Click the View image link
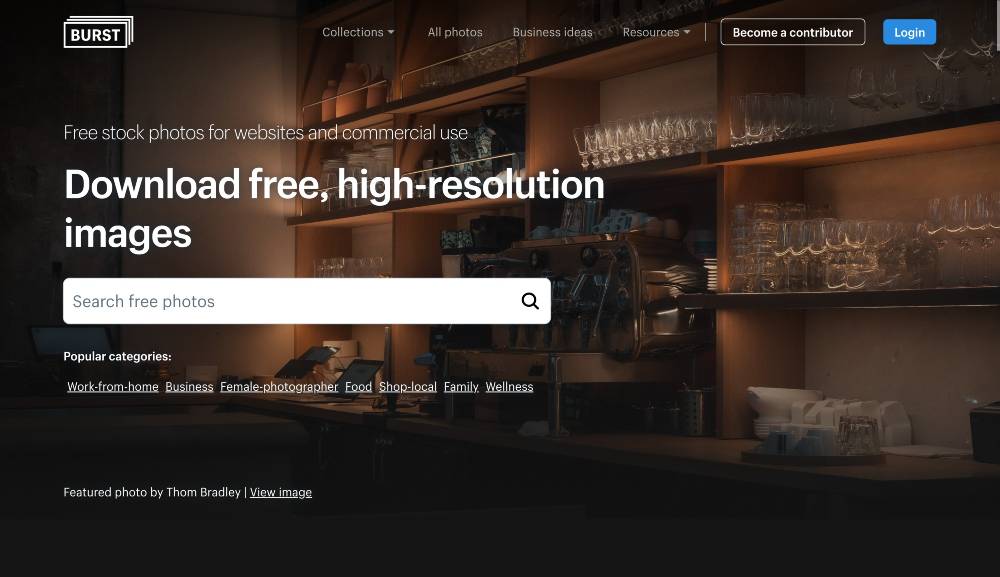1000x577 pixels. click(281, 492)
